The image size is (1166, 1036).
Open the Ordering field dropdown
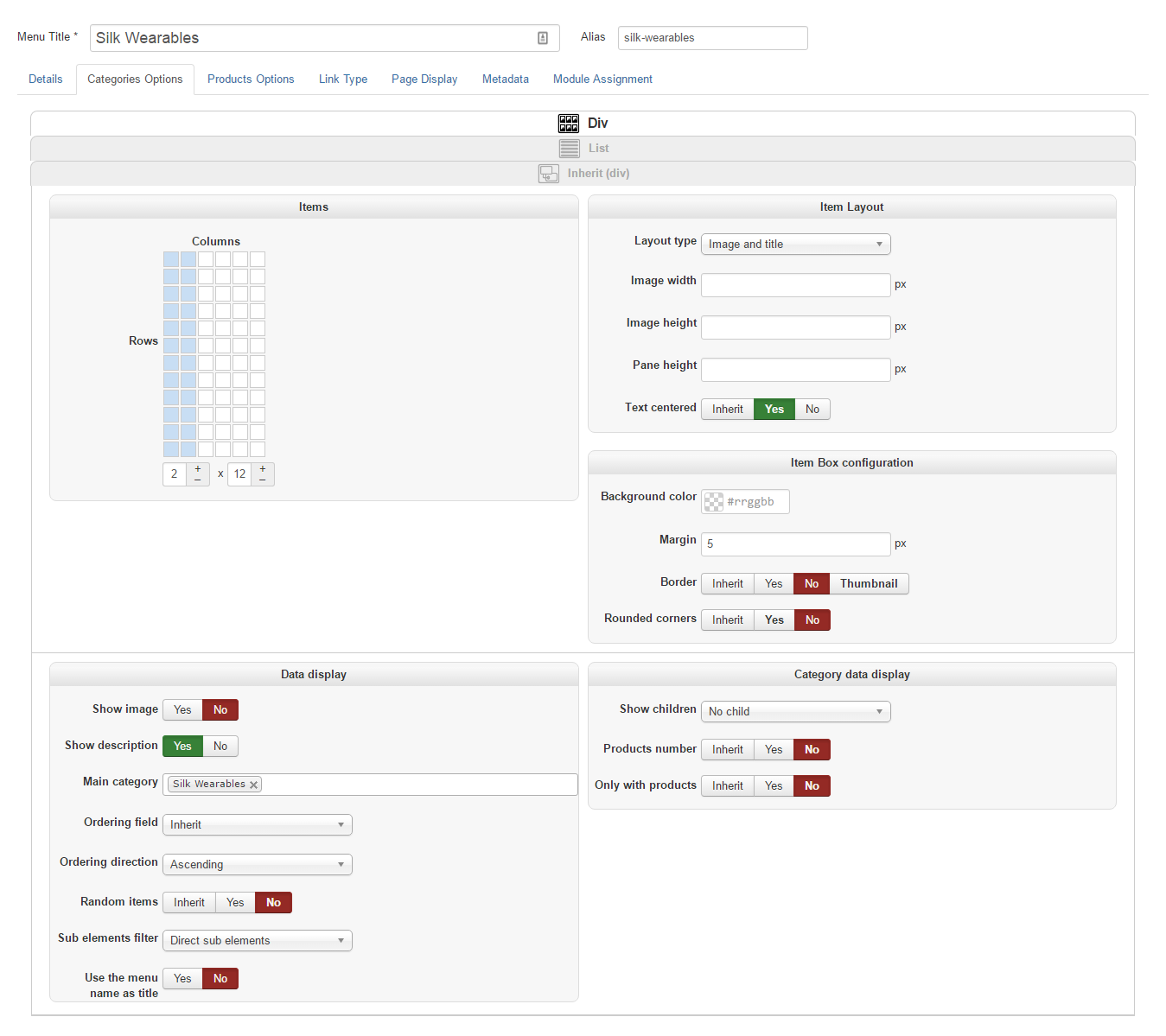pos(258,825)
